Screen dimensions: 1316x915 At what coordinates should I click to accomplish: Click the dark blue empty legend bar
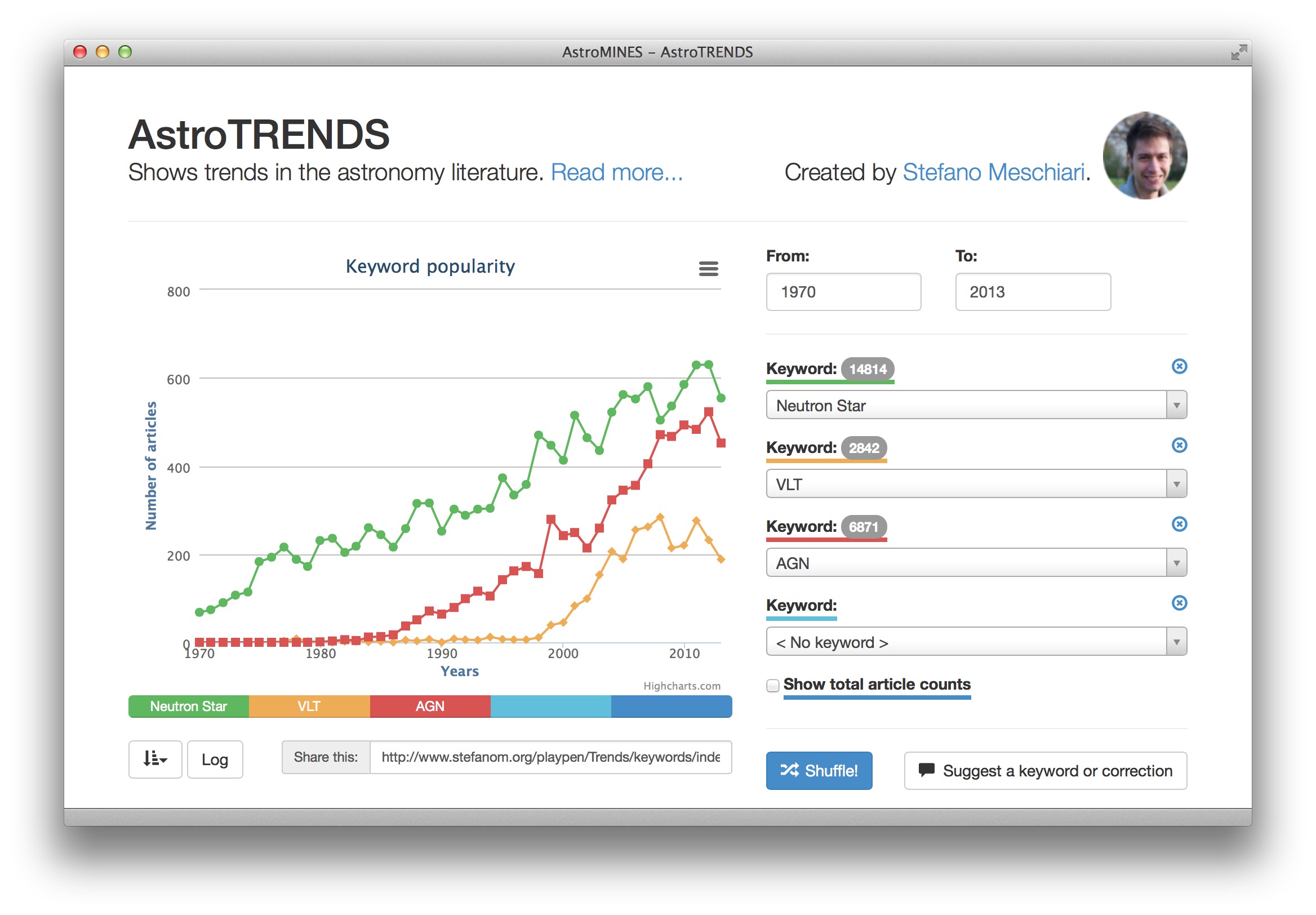(x=671, y=707)
